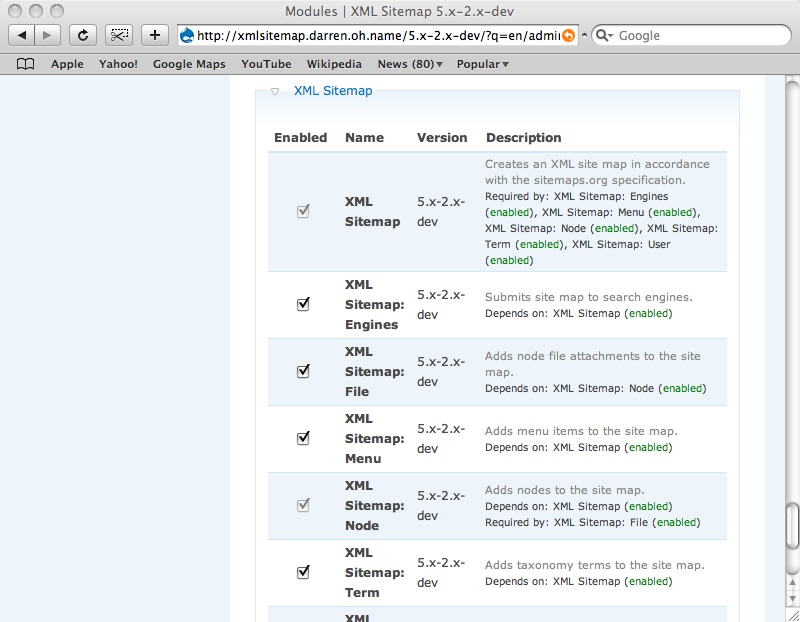The image size is (800, 622).
Task: Click the web clip scissors icon
Action: point(119,35)
